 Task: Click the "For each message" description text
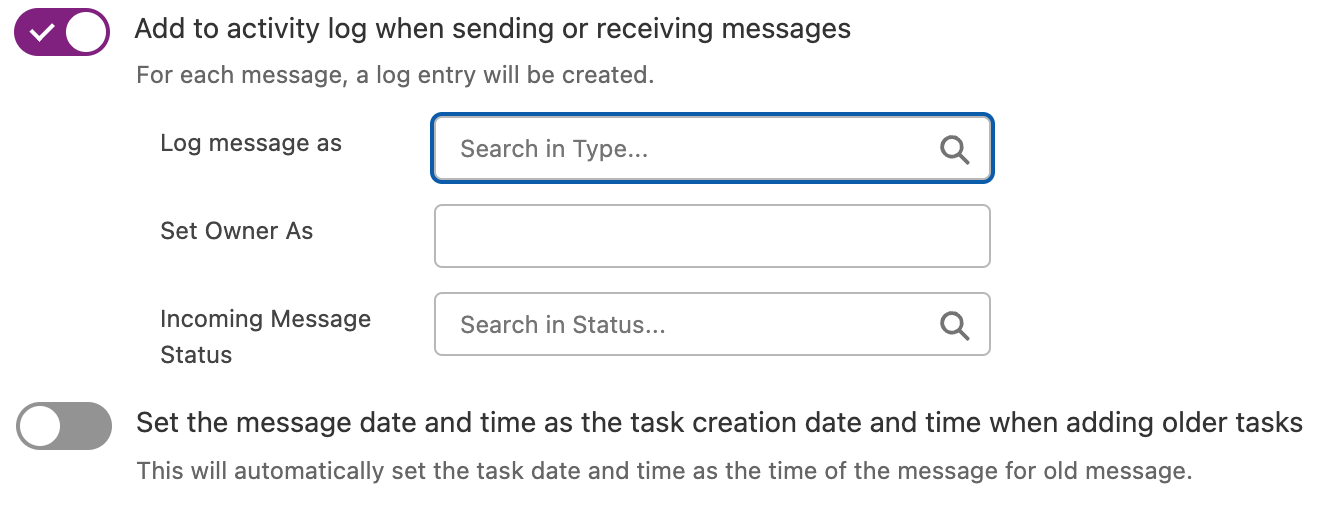(x=395, y=75)
